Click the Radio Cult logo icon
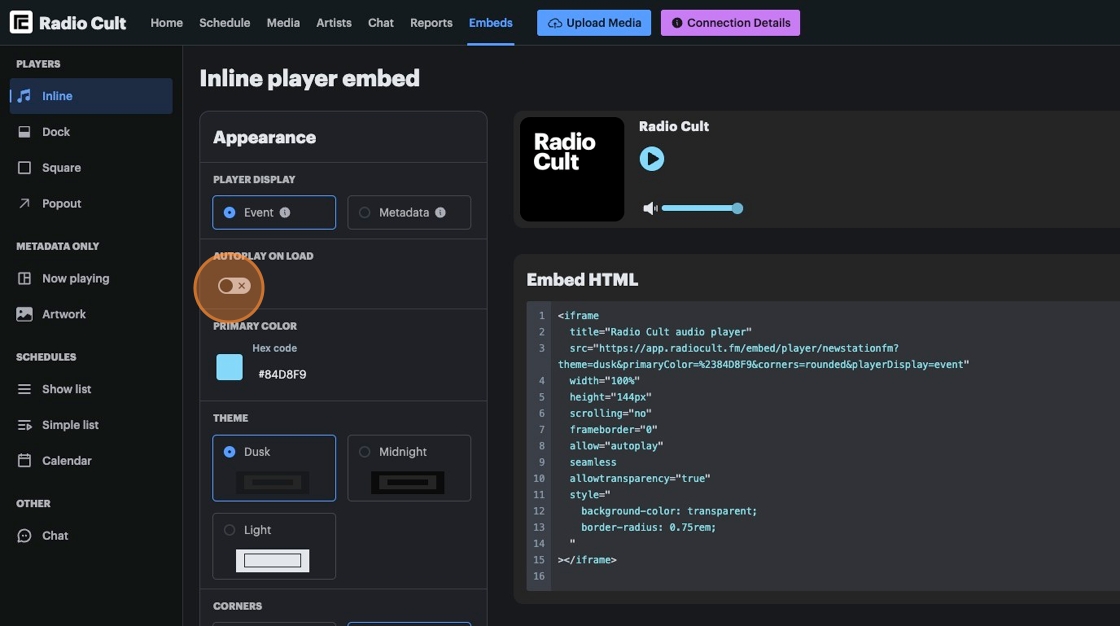The image size is (1120, 626). tap(21, 22)
